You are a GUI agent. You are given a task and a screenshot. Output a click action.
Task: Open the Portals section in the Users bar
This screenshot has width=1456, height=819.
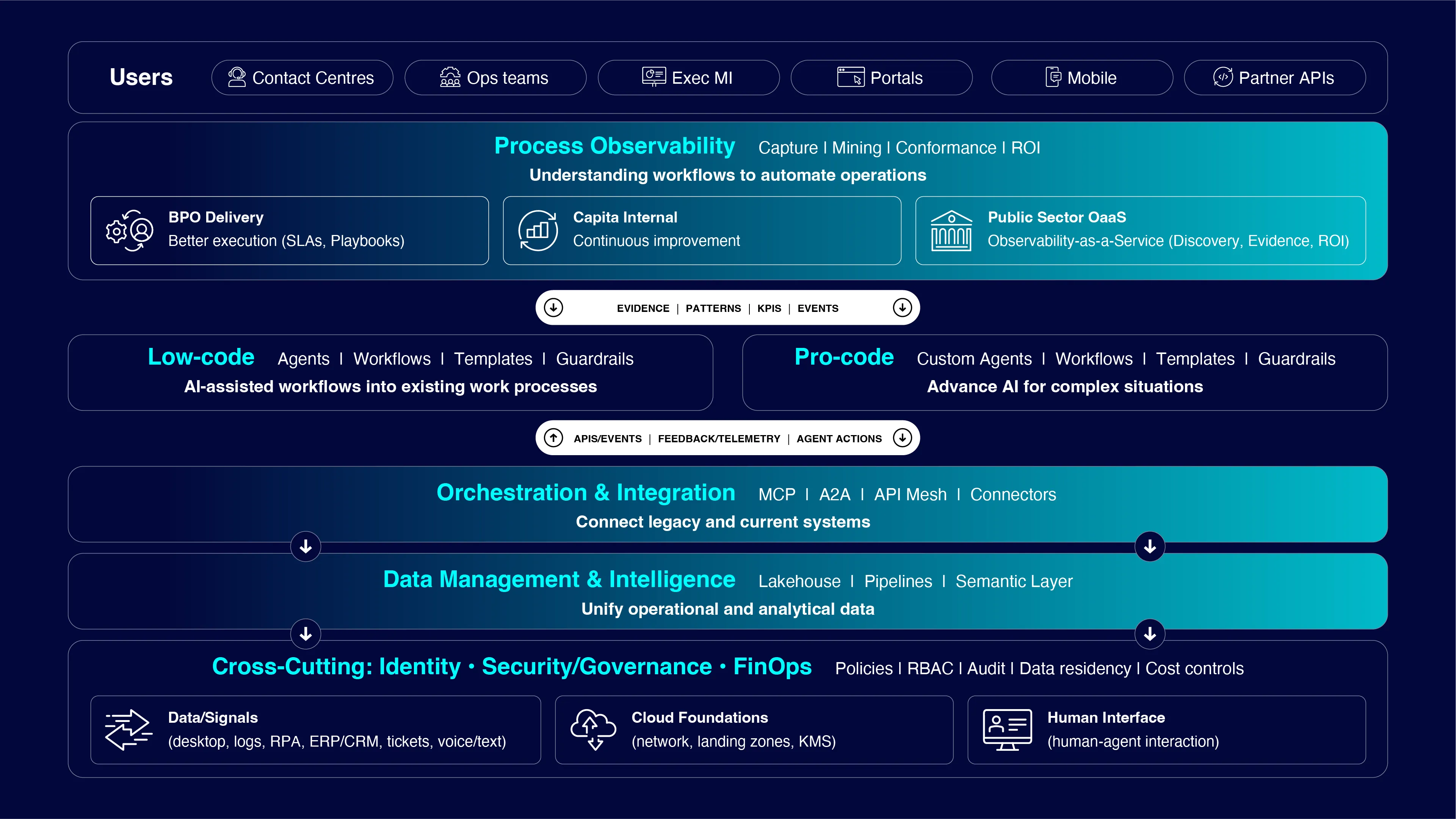tap(881, 77)
